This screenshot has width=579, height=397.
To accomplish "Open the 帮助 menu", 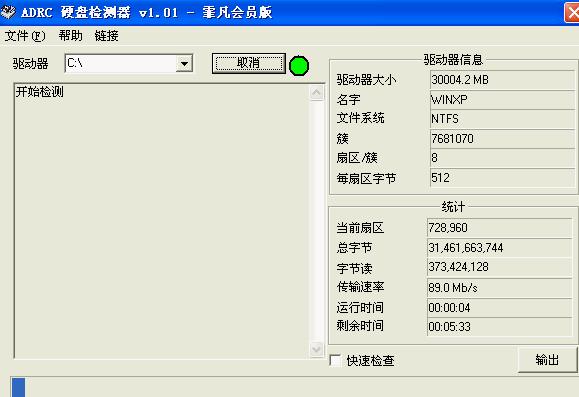I will click(70, 36).
